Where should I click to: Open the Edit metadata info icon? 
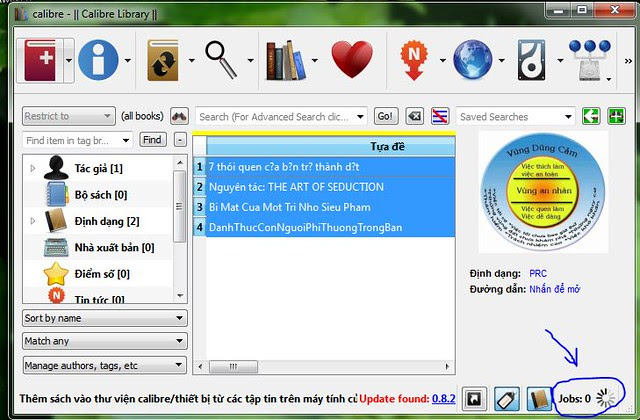pyautogui.click(x=98, y=60)
